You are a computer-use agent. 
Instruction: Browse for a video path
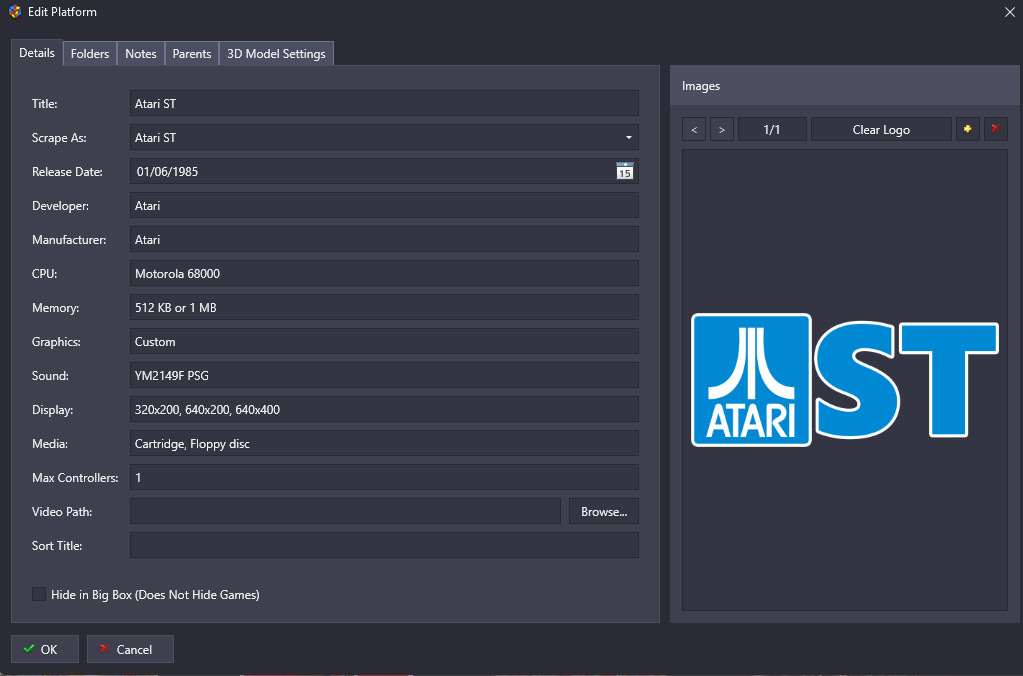(x=604, y=512)
